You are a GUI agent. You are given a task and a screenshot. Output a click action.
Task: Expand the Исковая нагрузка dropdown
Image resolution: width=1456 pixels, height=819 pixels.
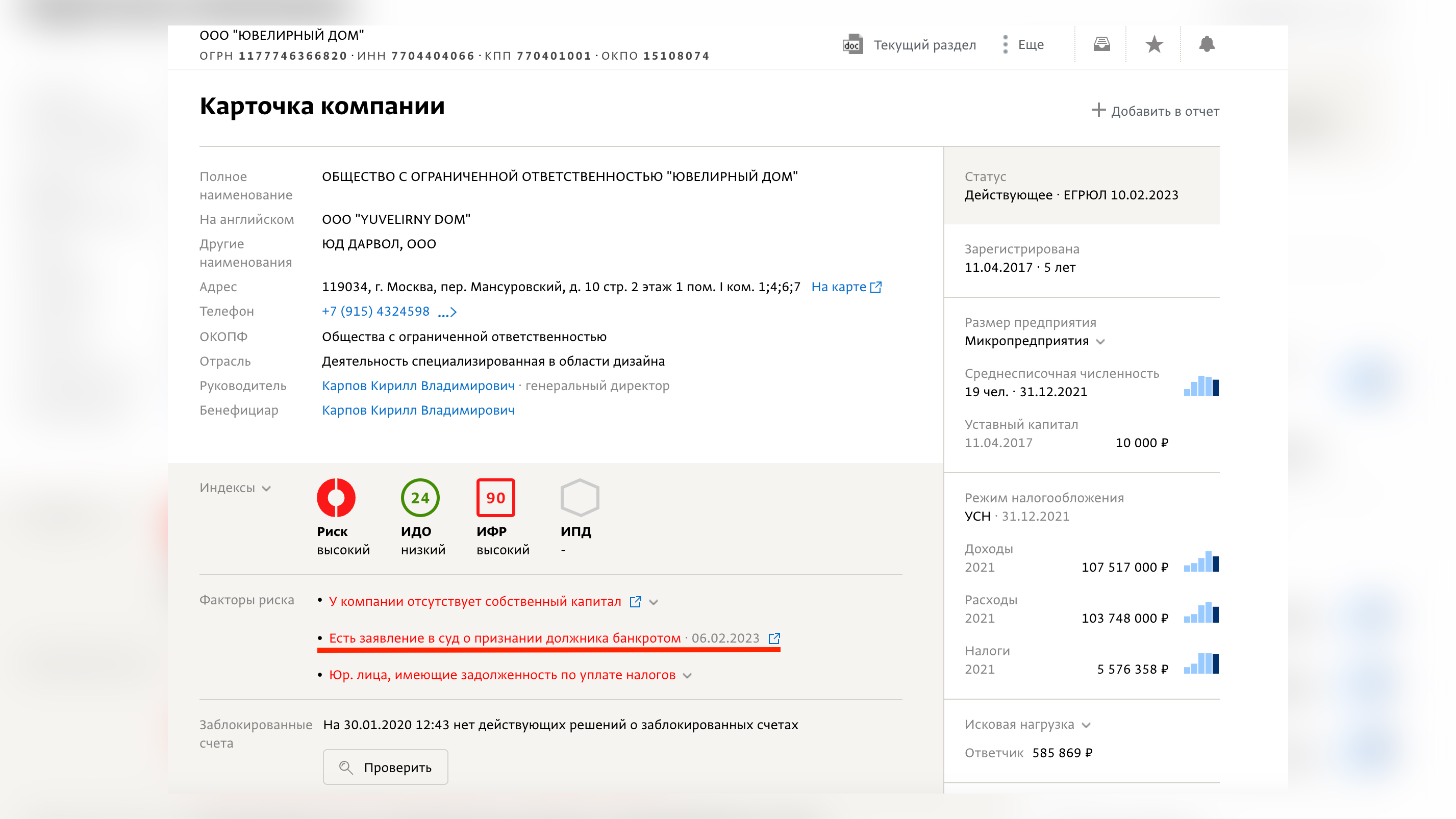[x=1027, y=725]
